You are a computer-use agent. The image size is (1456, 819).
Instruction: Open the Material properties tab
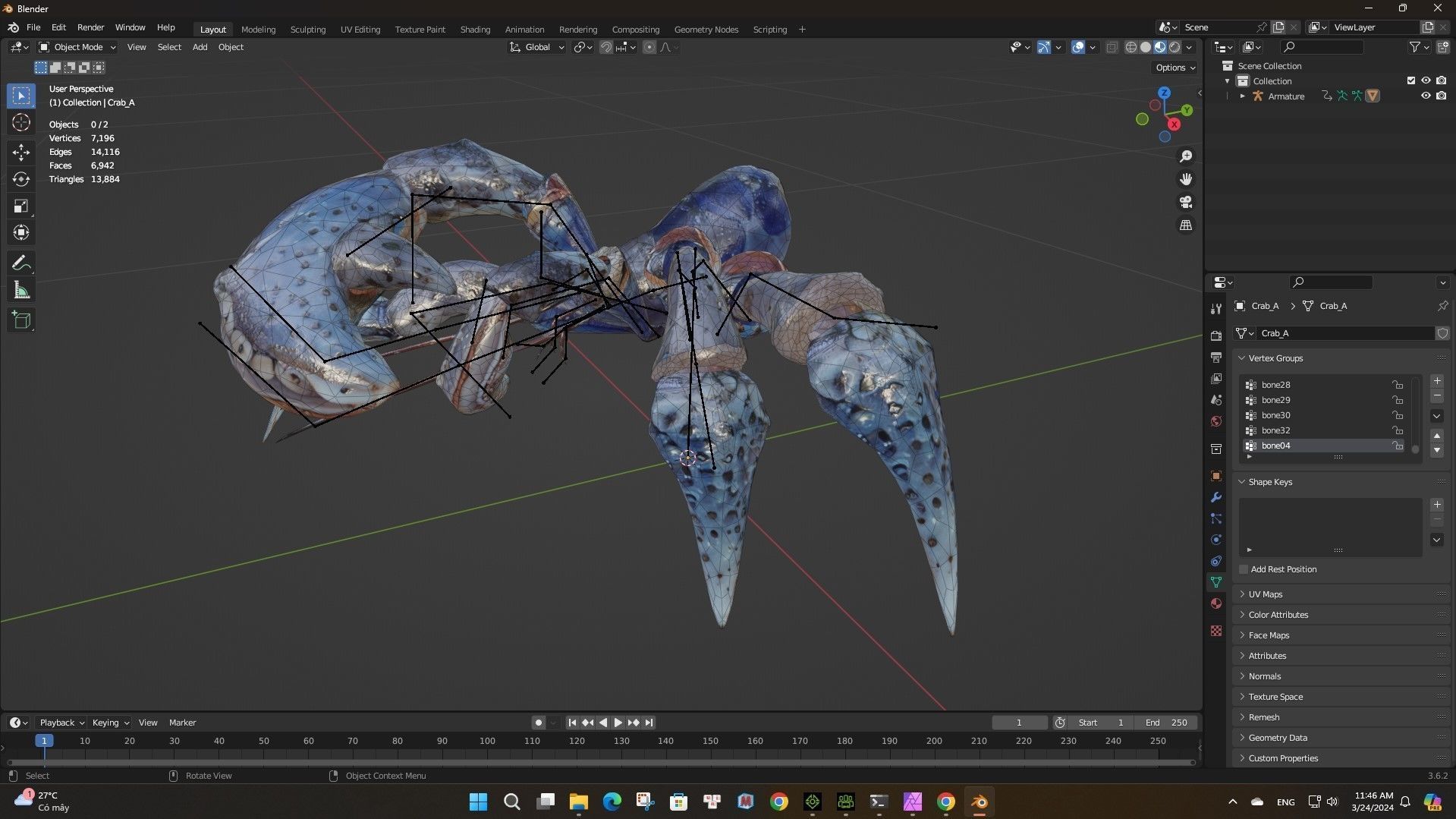[1216, 603]
